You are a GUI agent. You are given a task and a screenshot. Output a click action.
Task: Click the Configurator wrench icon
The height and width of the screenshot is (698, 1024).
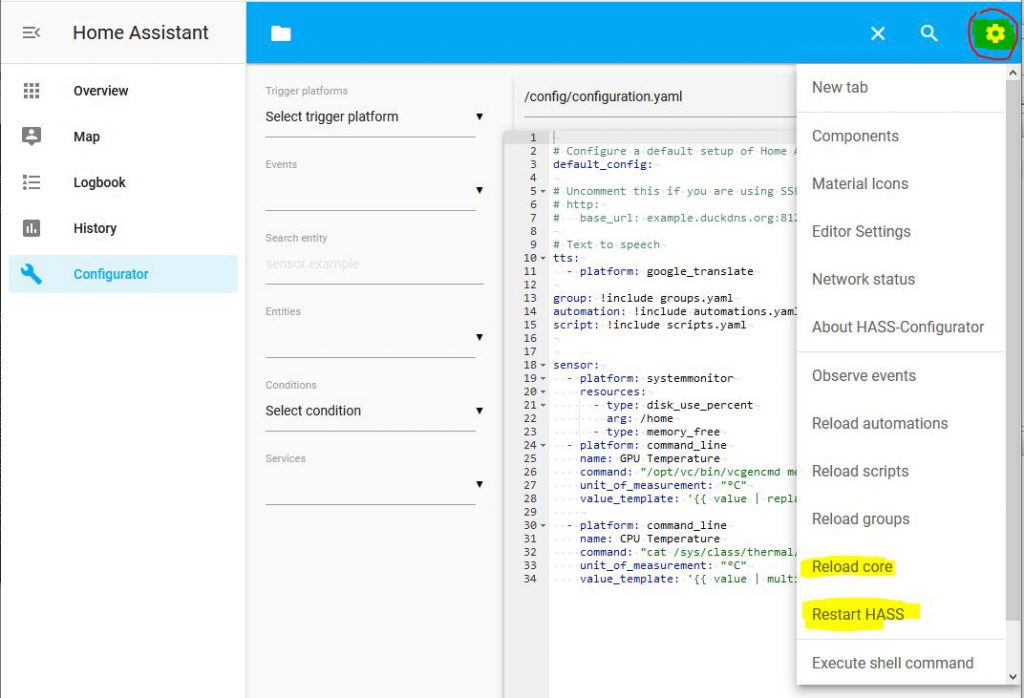coord(31,274)
